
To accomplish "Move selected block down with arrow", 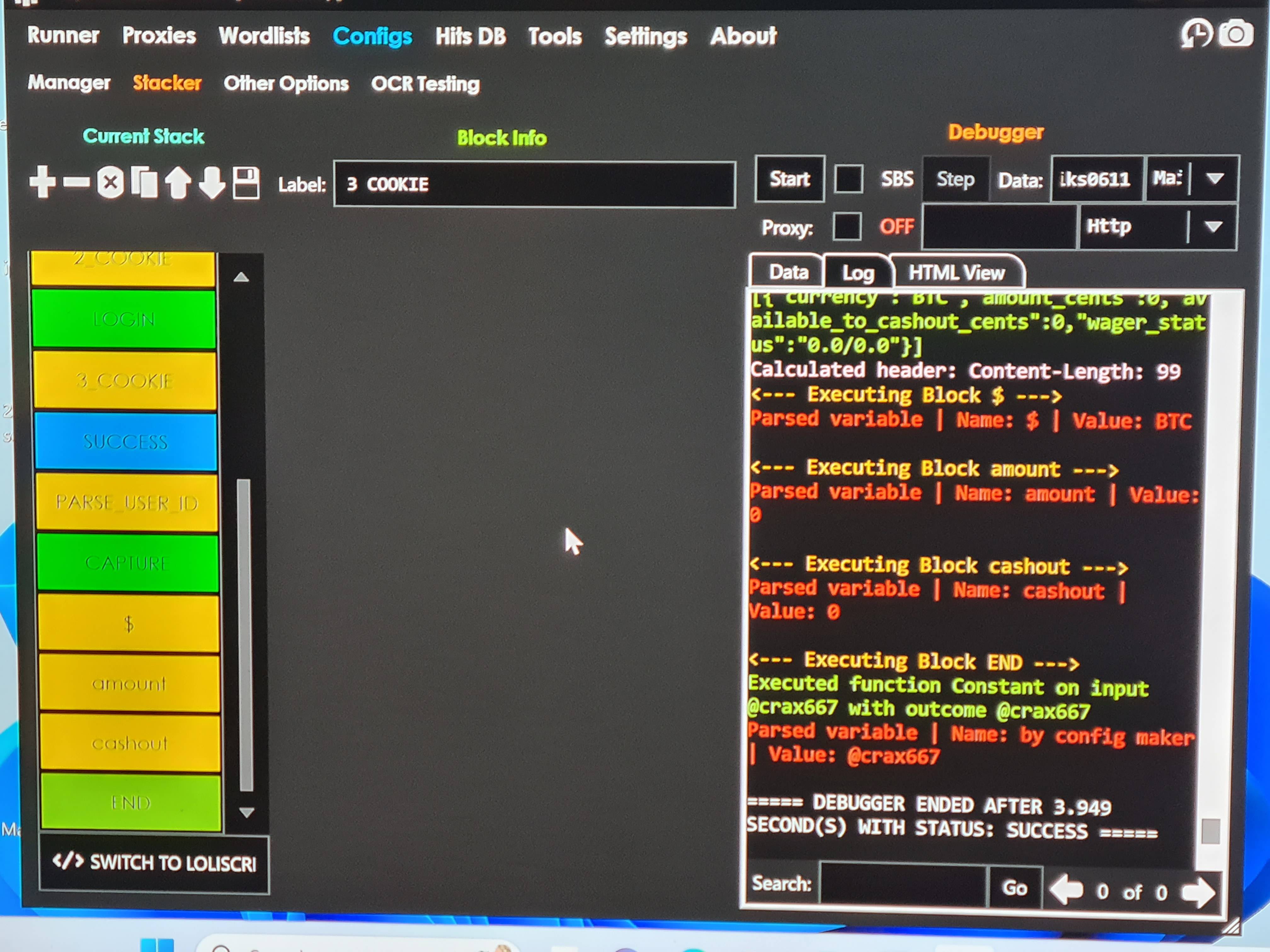I will tap(212, 183).
